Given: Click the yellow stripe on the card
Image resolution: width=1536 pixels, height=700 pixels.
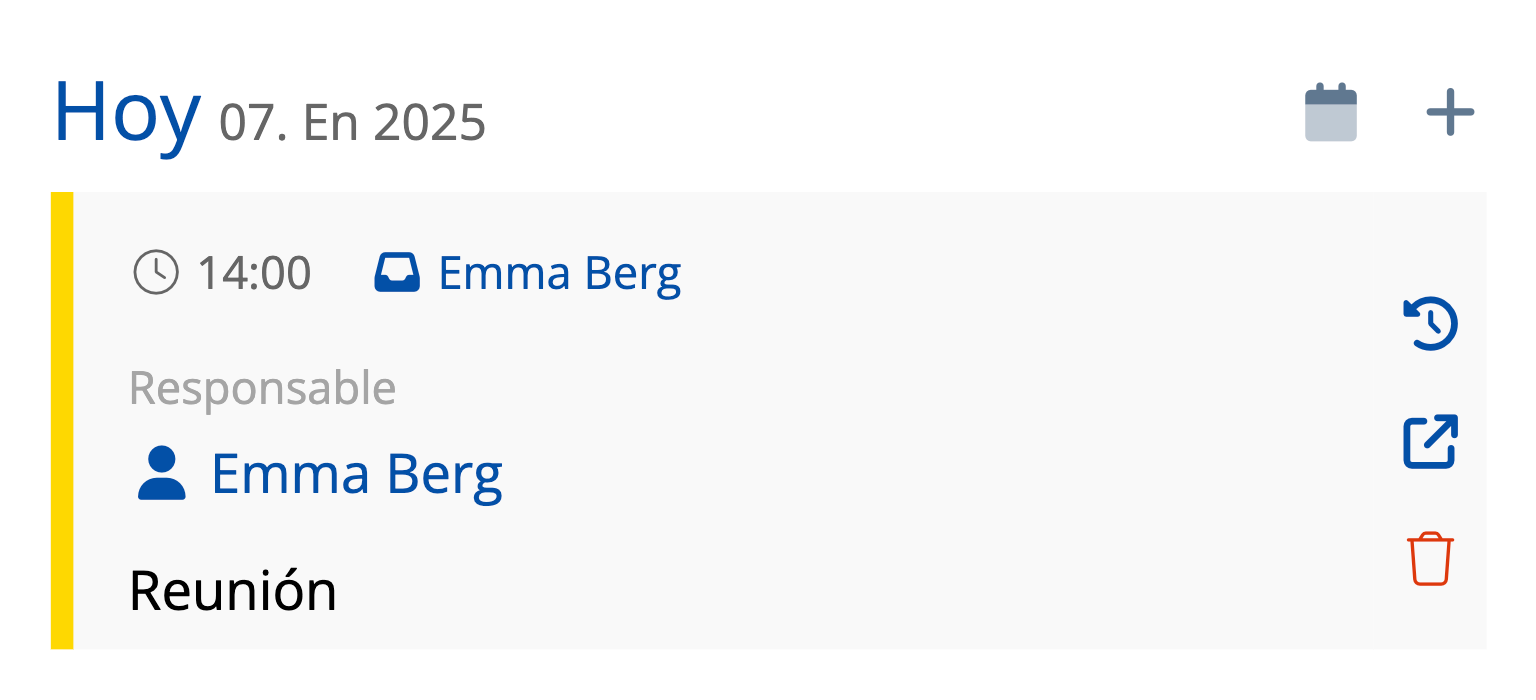Looking at the screenshot, I should click(62, 420).
